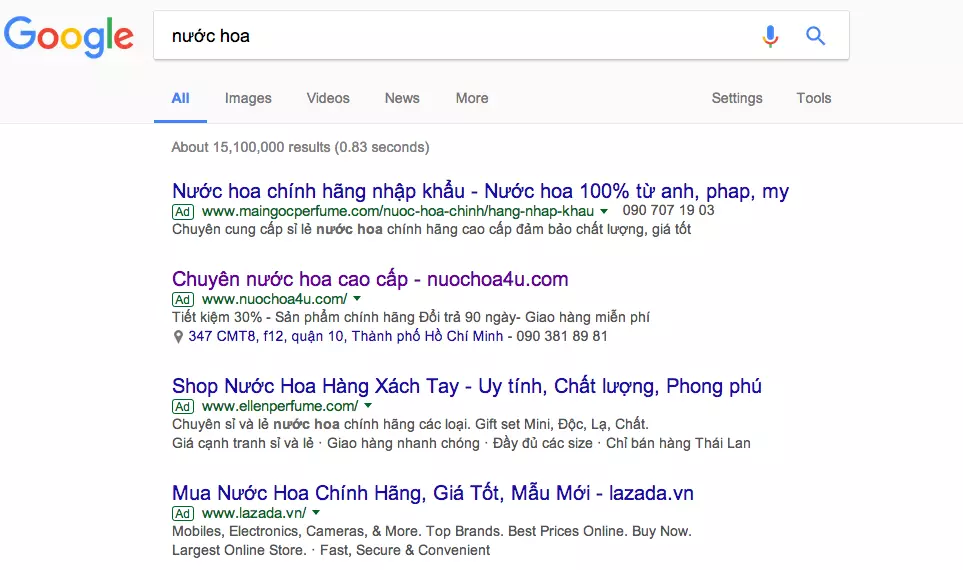This screenshot has height=570, width=963.
Task: Click the 347 CMT8, f12, quận 10 address link
Action: pyautogui.click(x=346, y=337)
